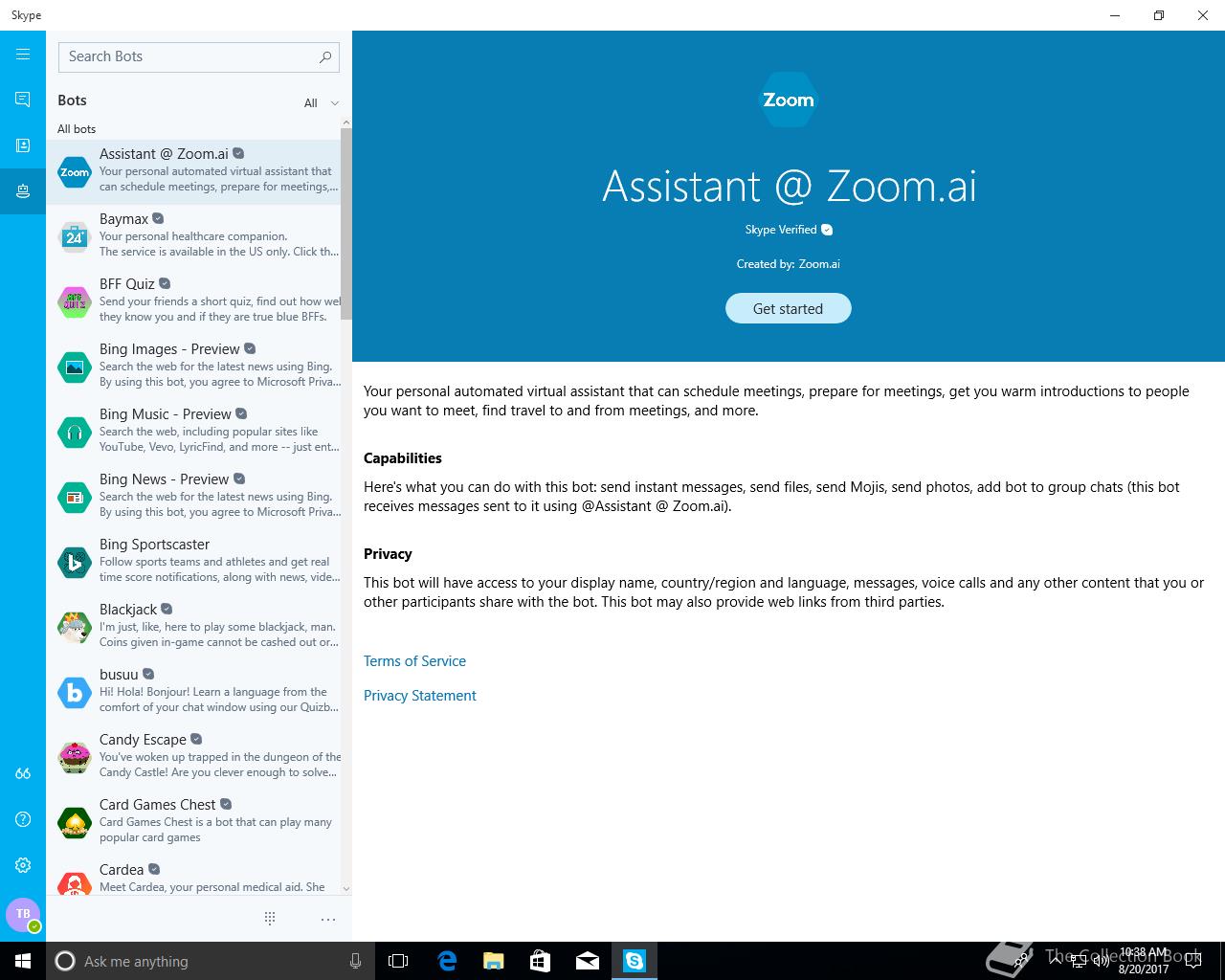The height and width of the screenshot is (980, 1225).
Task: Select the busuu bot avatar
Action: pyautogui.click(x=75, y=693)
